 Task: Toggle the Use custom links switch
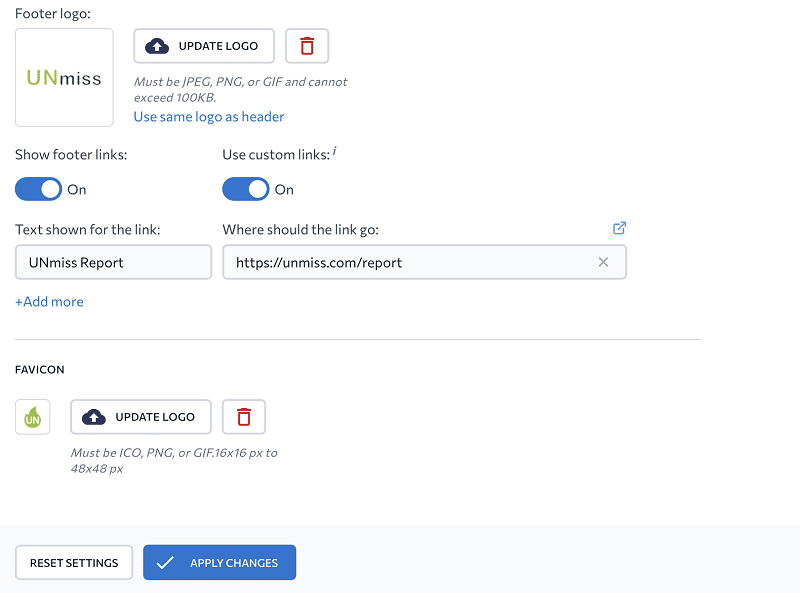pos(245,189)
